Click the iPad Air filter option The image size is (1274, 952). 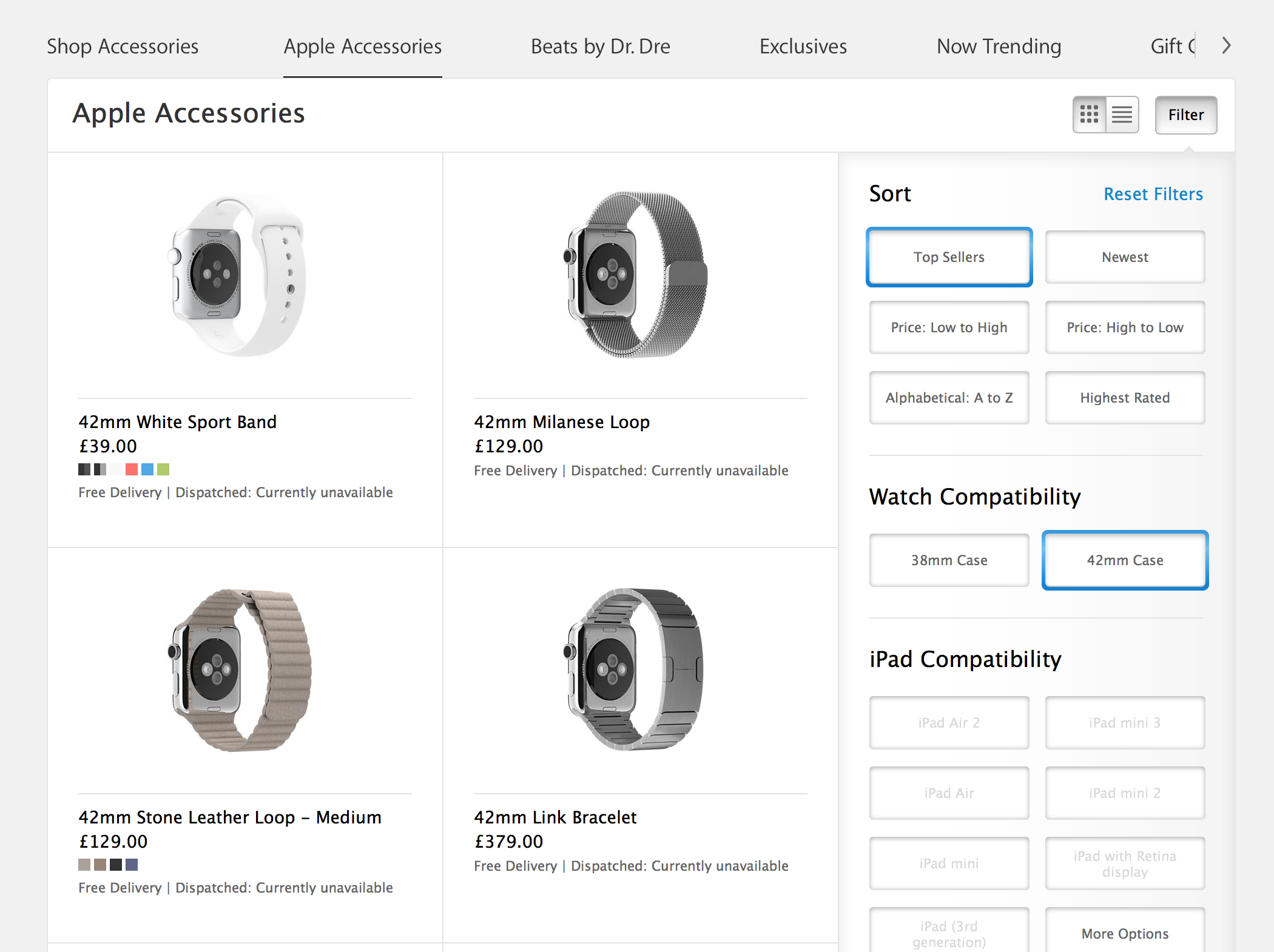pos(949,793)
